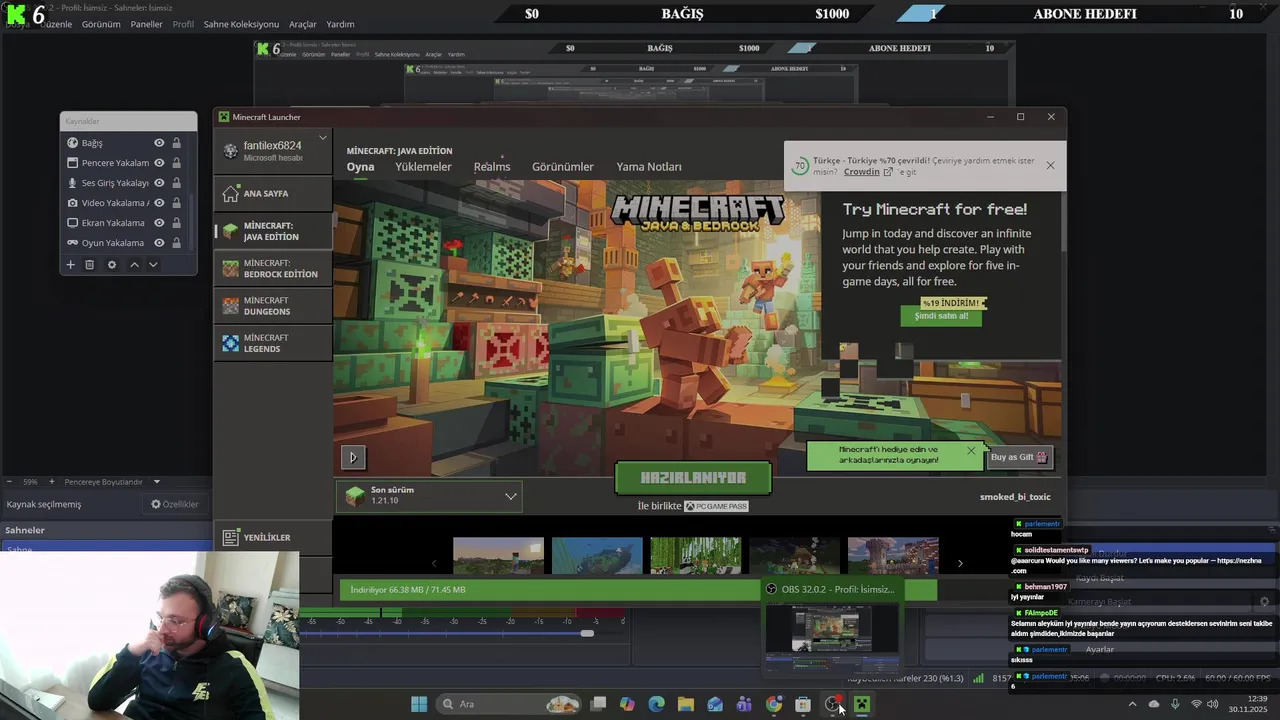The height and width of the screenshot is (720, 1280).
Task: Hide the Bağış source
Action: point(159,143)
